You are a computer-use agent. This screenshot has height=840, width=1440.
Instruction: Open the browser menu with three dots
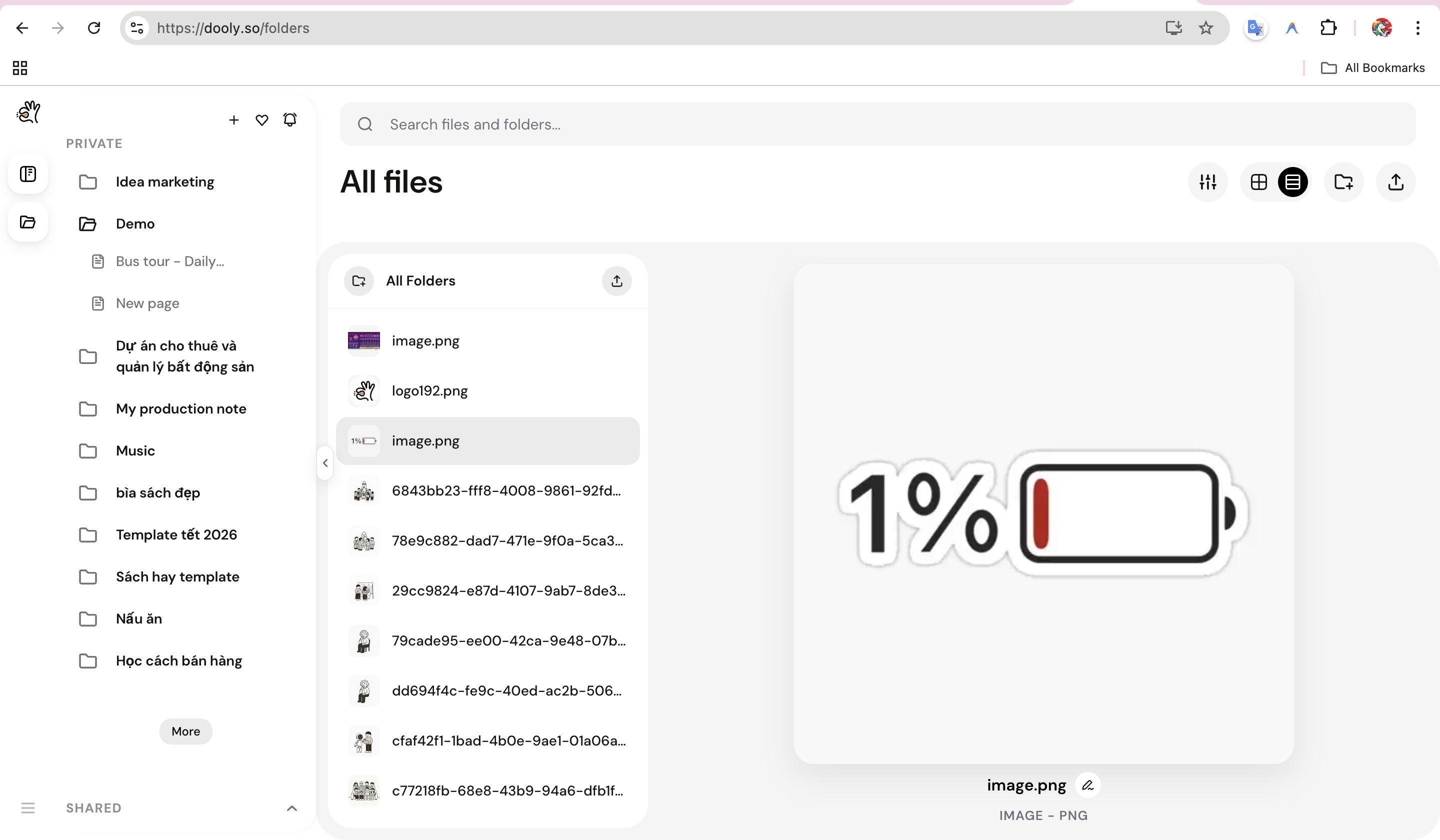pyautogui.click(x=1418, y=27)
